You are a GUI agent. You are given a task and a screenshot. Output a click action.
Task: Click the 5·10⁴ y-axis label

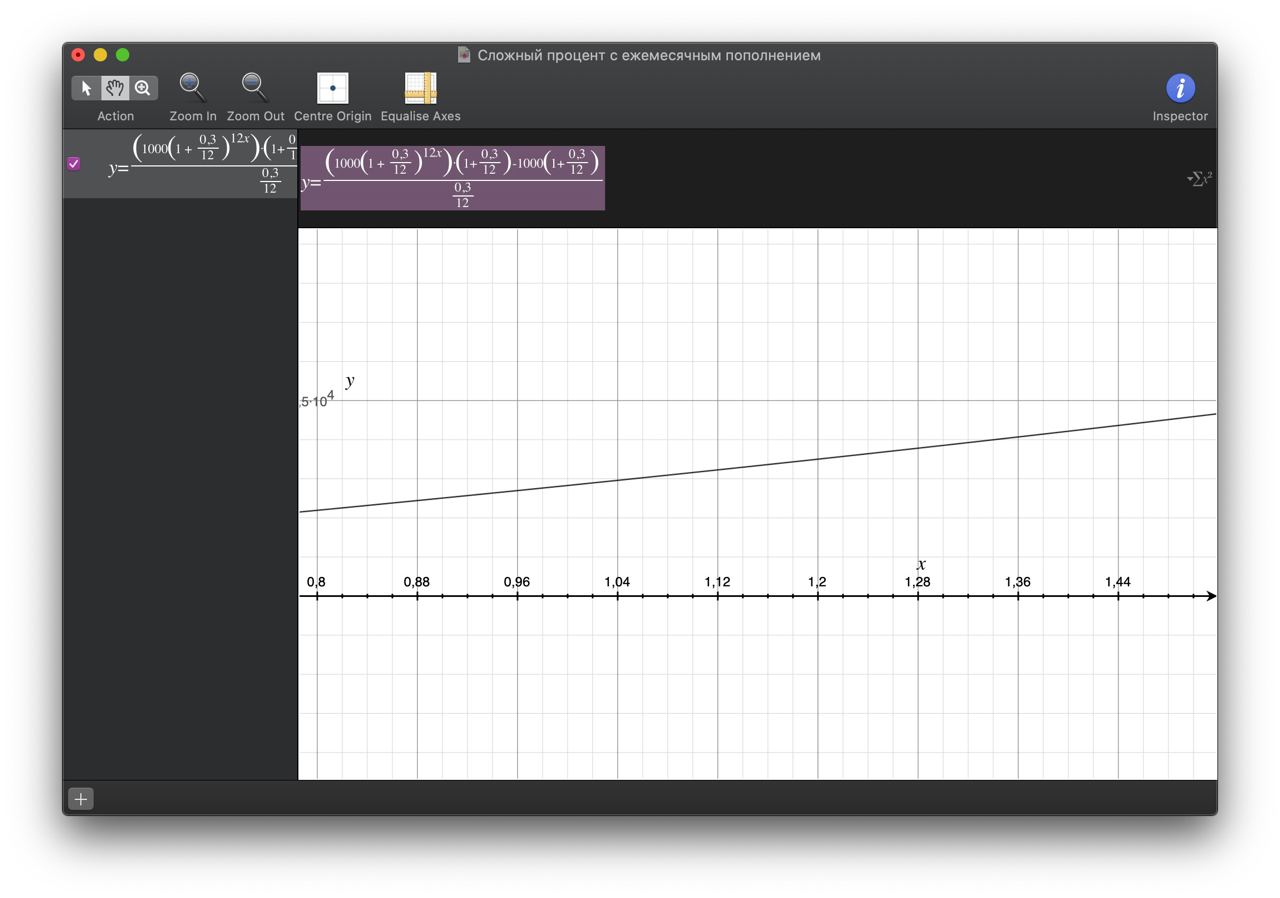coord(317,400)
